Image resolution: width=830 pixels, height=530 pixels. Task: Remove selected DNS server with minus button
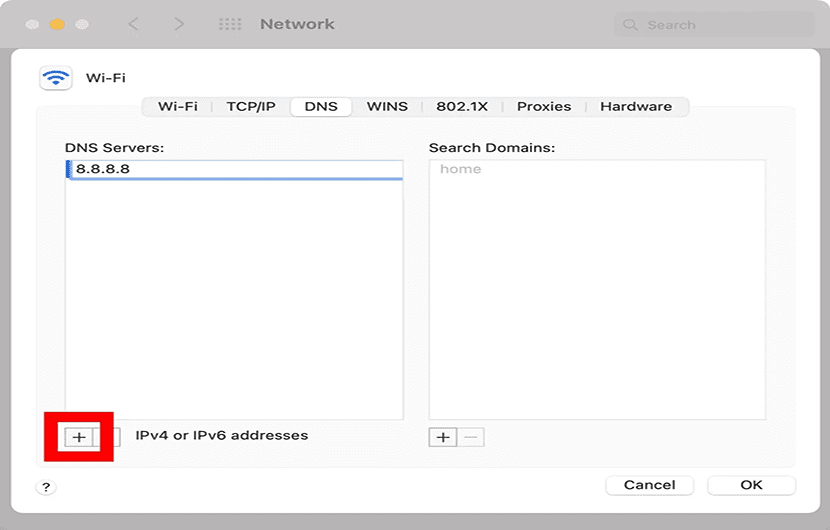[x=112, y=437]
